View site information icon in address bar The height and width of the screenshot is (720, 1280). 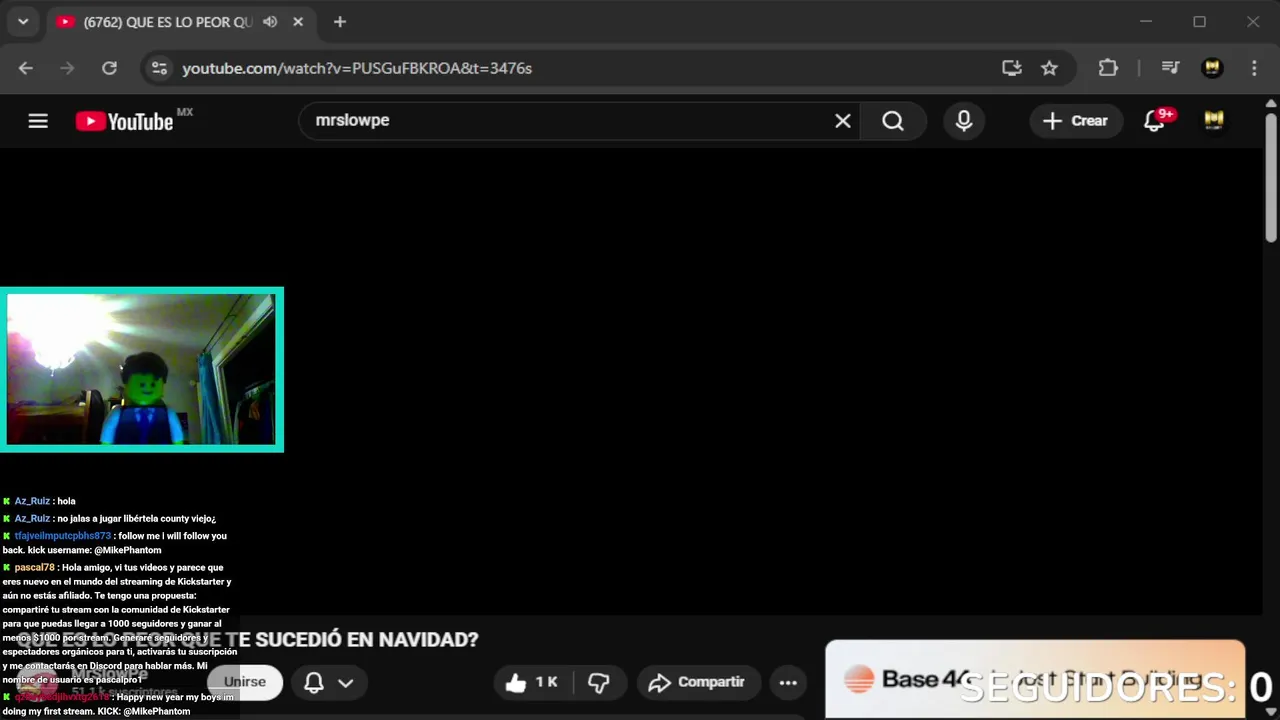(x=158, y=68)
